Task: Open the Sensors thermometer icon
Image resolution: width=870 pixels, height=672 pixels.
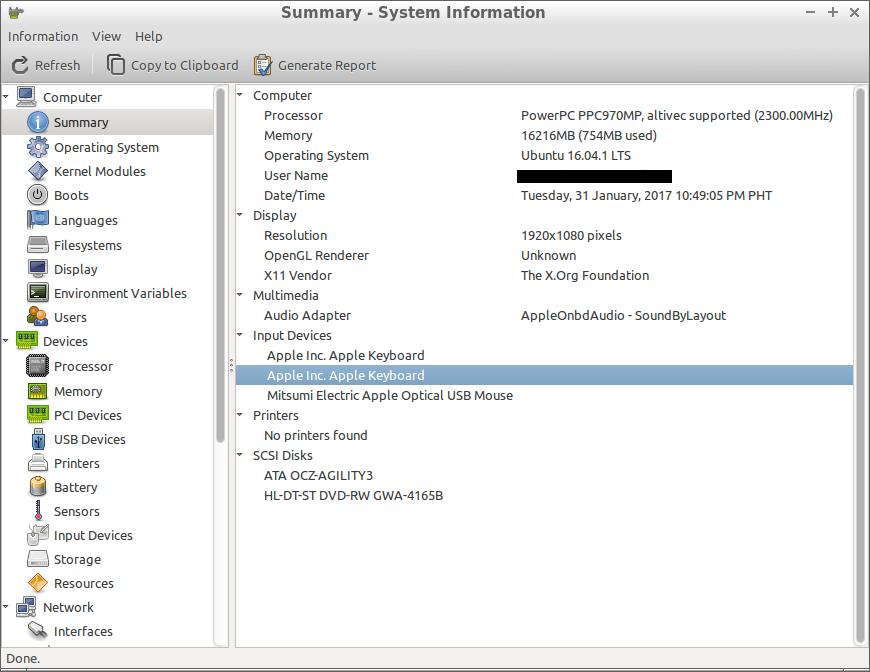Action: (38, 511)
